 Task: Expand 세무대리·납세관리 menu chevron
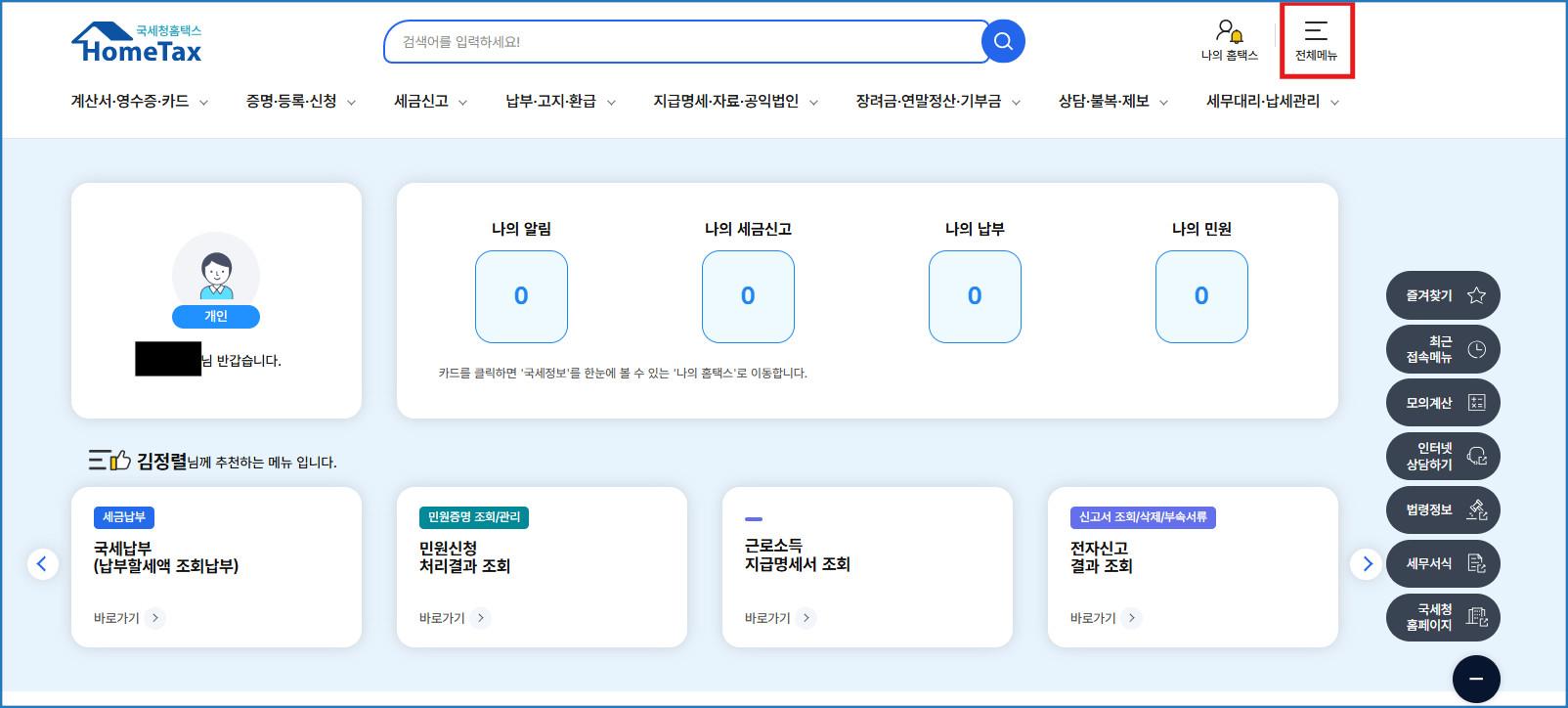(1334, 102)
